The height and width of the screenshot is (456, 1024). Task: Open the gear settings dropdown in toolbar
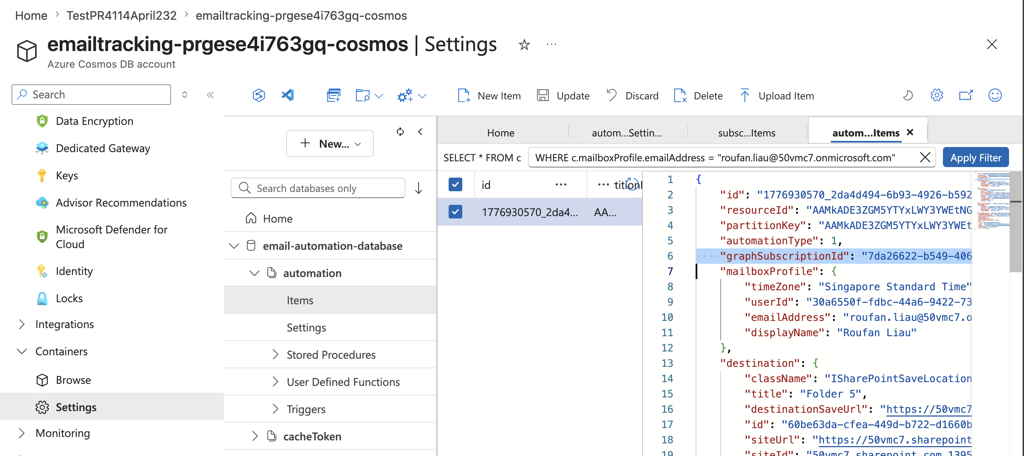pyautogui.click(x=412, y=95)
